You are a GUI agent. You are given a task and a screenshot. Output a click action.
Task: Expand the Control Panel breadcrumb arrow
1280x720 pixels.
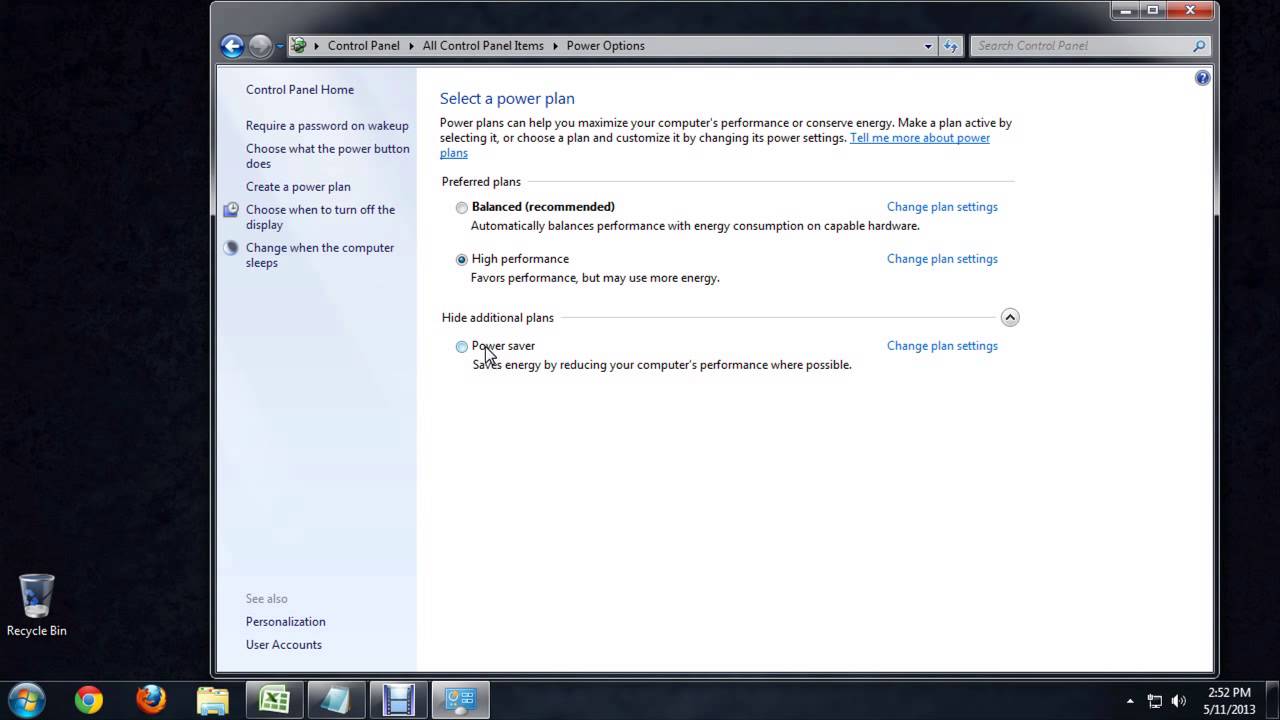[411, 46]
